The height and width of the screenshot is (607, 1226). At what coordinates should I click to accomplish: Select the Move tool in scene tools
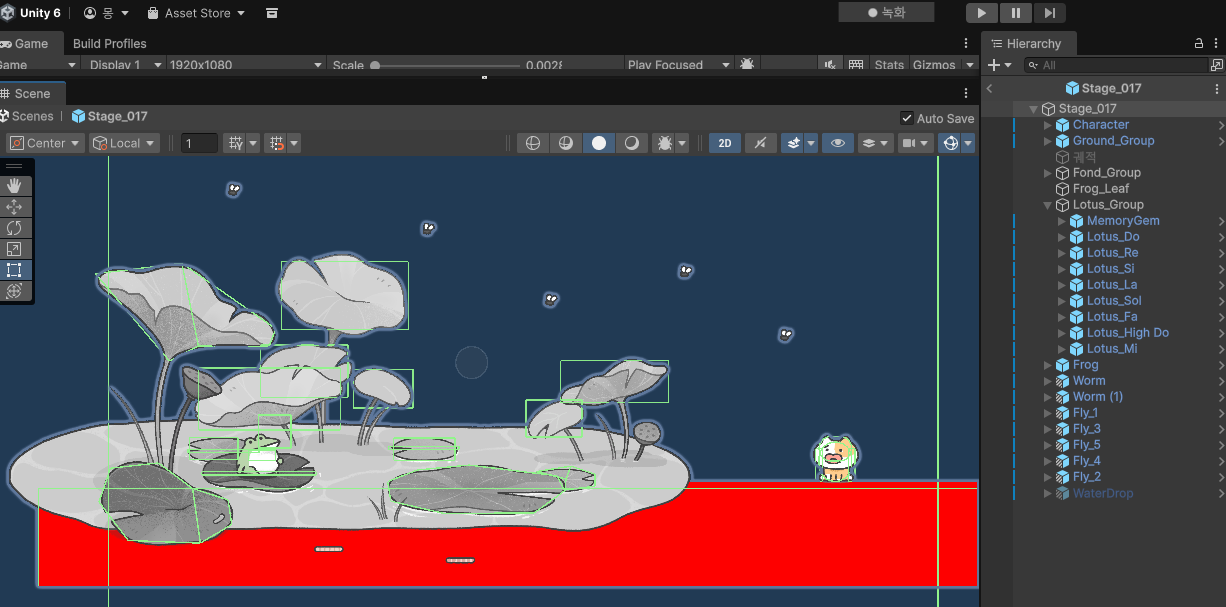[14, 207]
